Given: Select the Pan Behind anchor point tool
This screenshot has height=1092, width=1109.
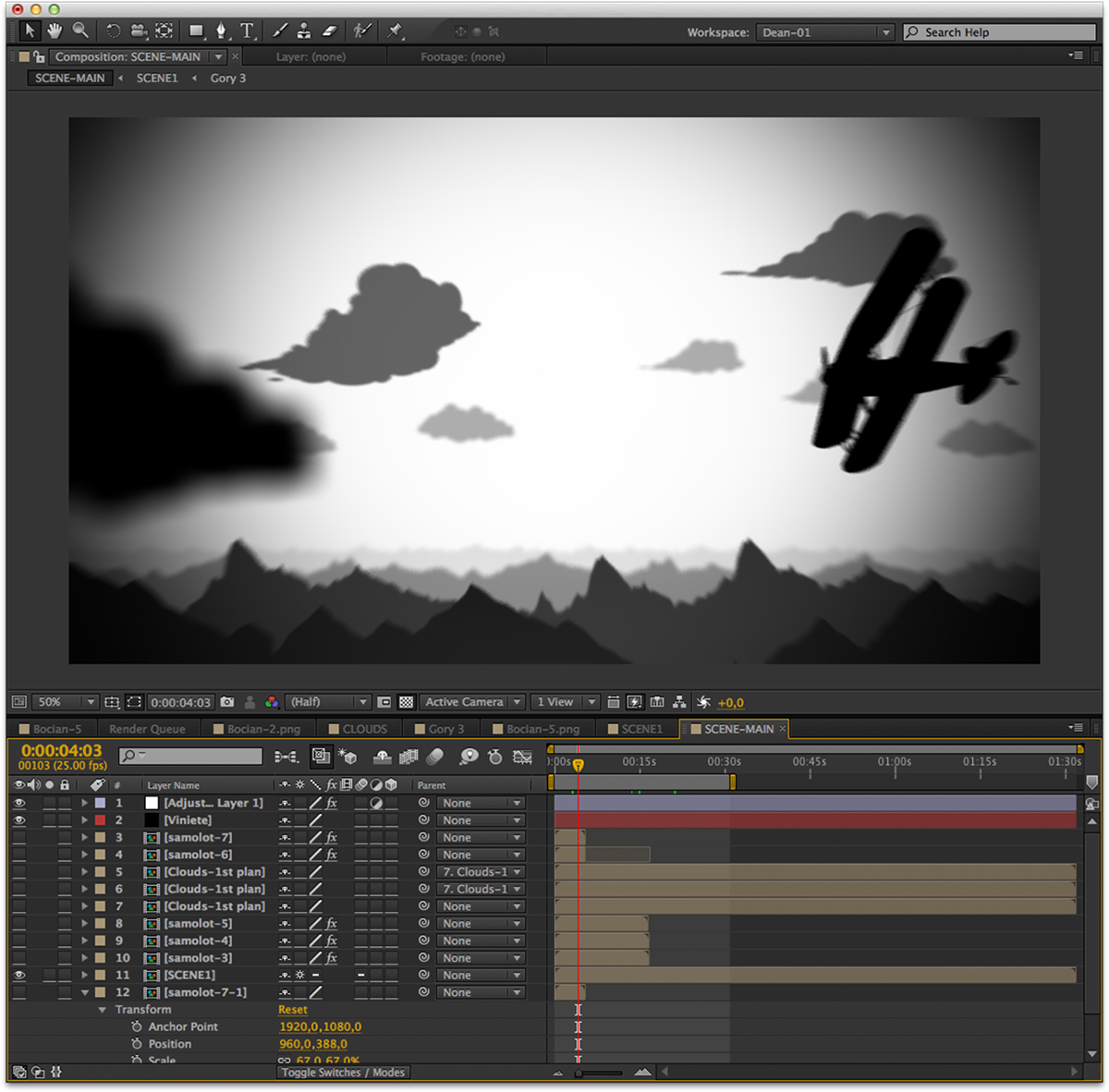Looking at the screenshot, I should tap(165, 30).
